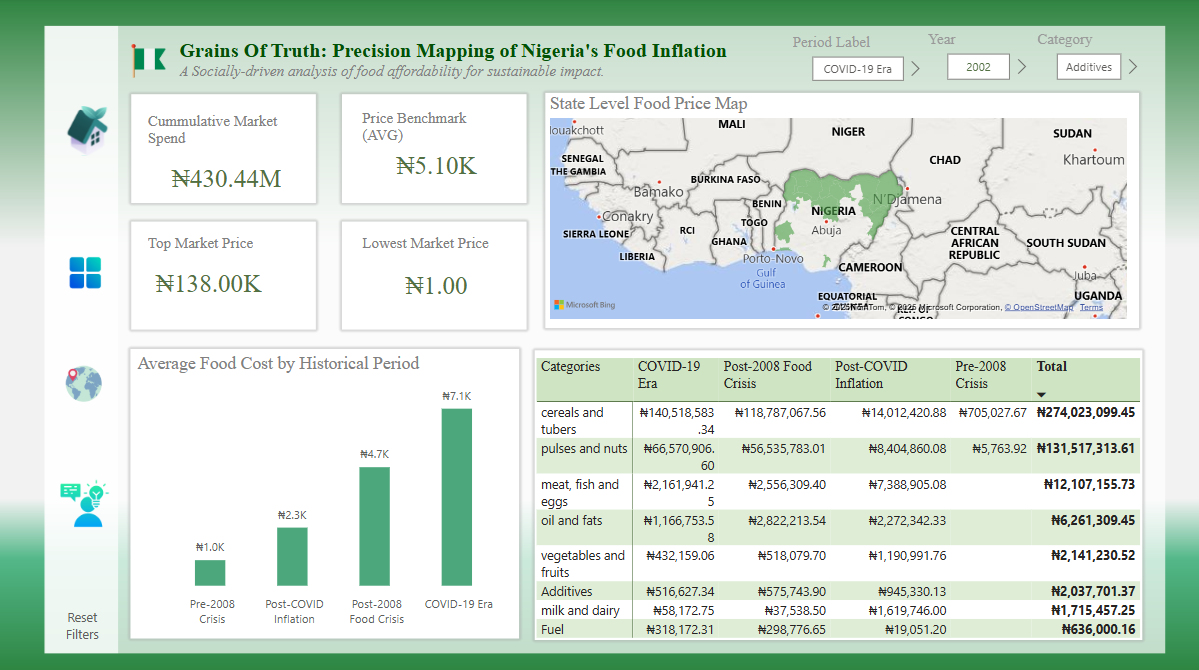
Task: Click Grains Of Truth dashboard title
Action: click(453, 50)
